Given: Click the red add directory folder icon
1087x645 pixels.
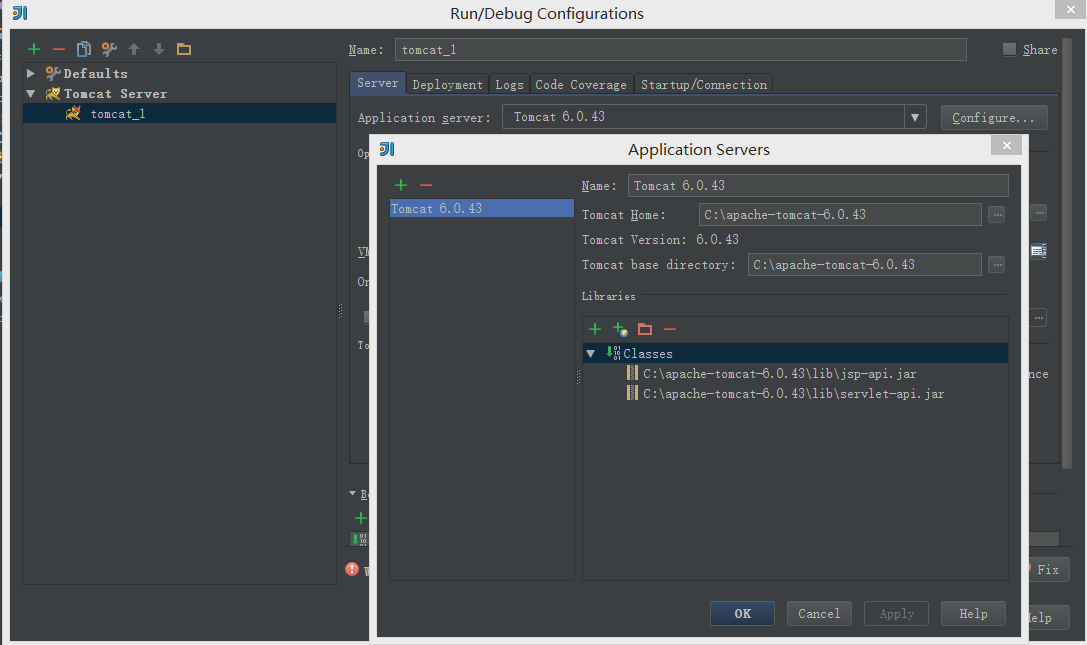Looking at the screenshot, I should pyautogui.click(x=645, y=329).
